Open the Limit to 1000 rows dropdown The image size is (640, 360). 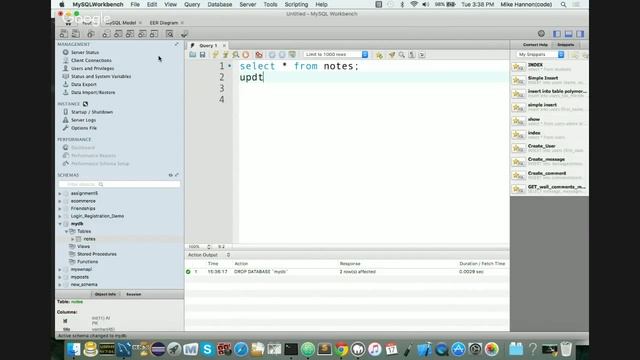click(336, 54)
